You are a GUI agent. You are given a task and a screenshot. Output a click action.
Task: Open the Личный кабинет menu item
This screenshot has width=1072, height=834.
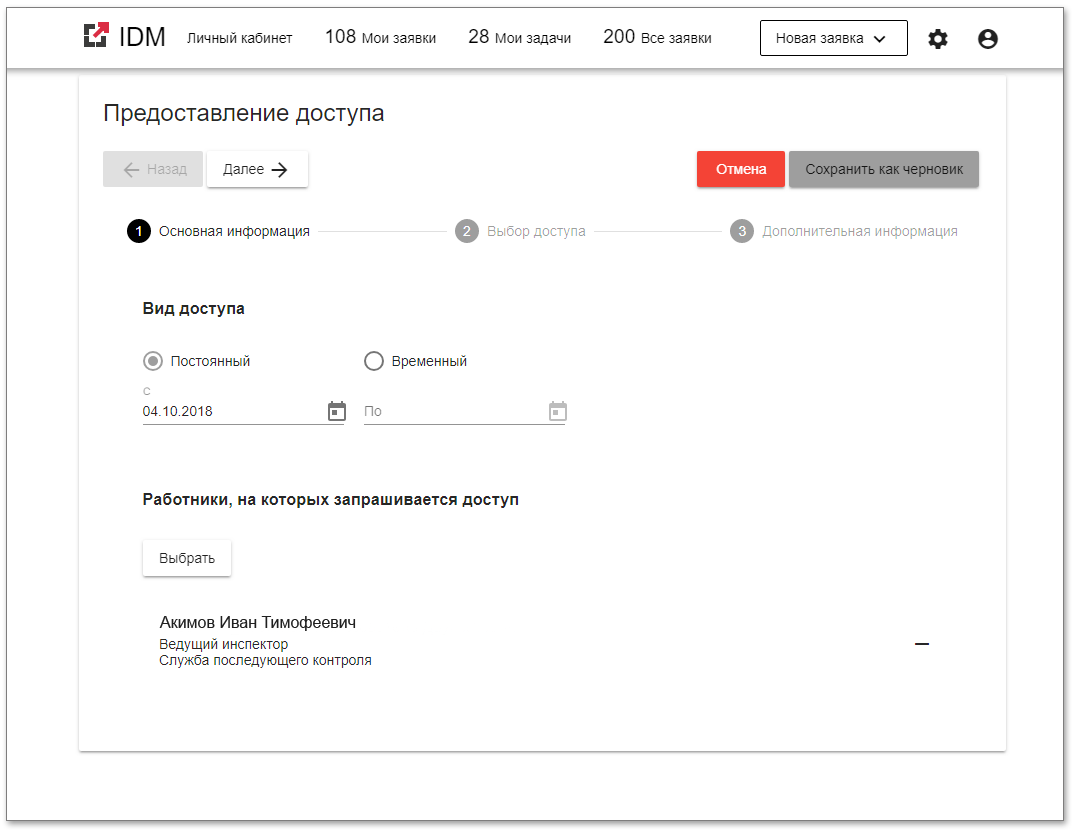point(240,38)
